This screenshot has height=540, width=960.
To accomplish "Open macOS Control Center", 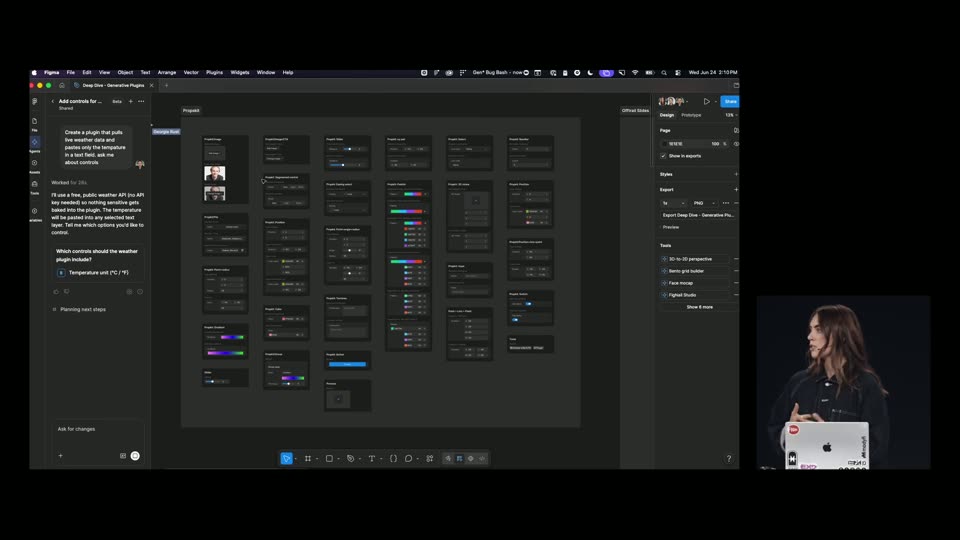I will (x=678, y=72).
